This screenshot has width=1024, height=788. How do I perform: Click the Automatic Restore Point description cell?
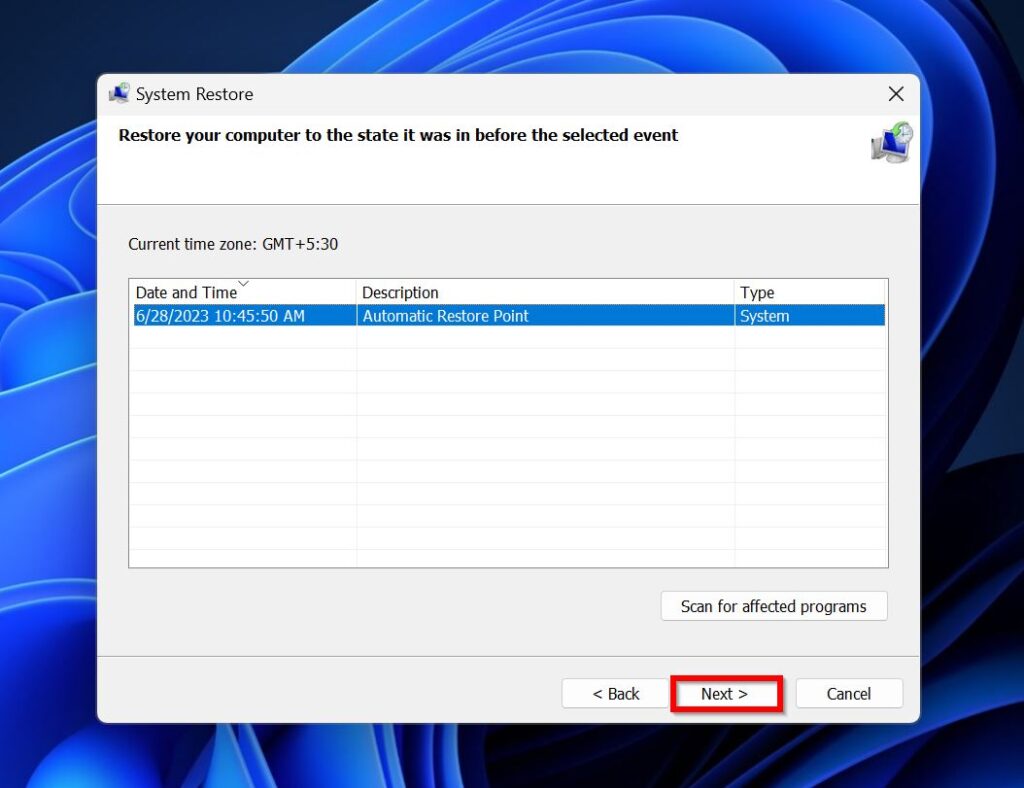[445, 316]
